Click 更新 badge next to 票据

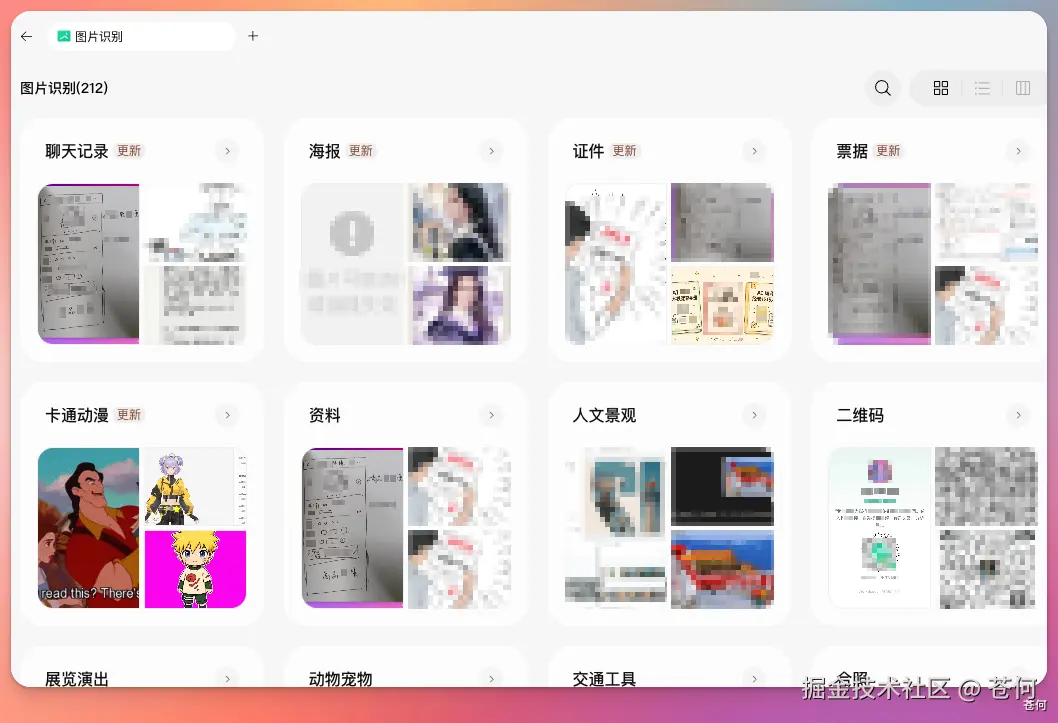click(x=888, y=150)
